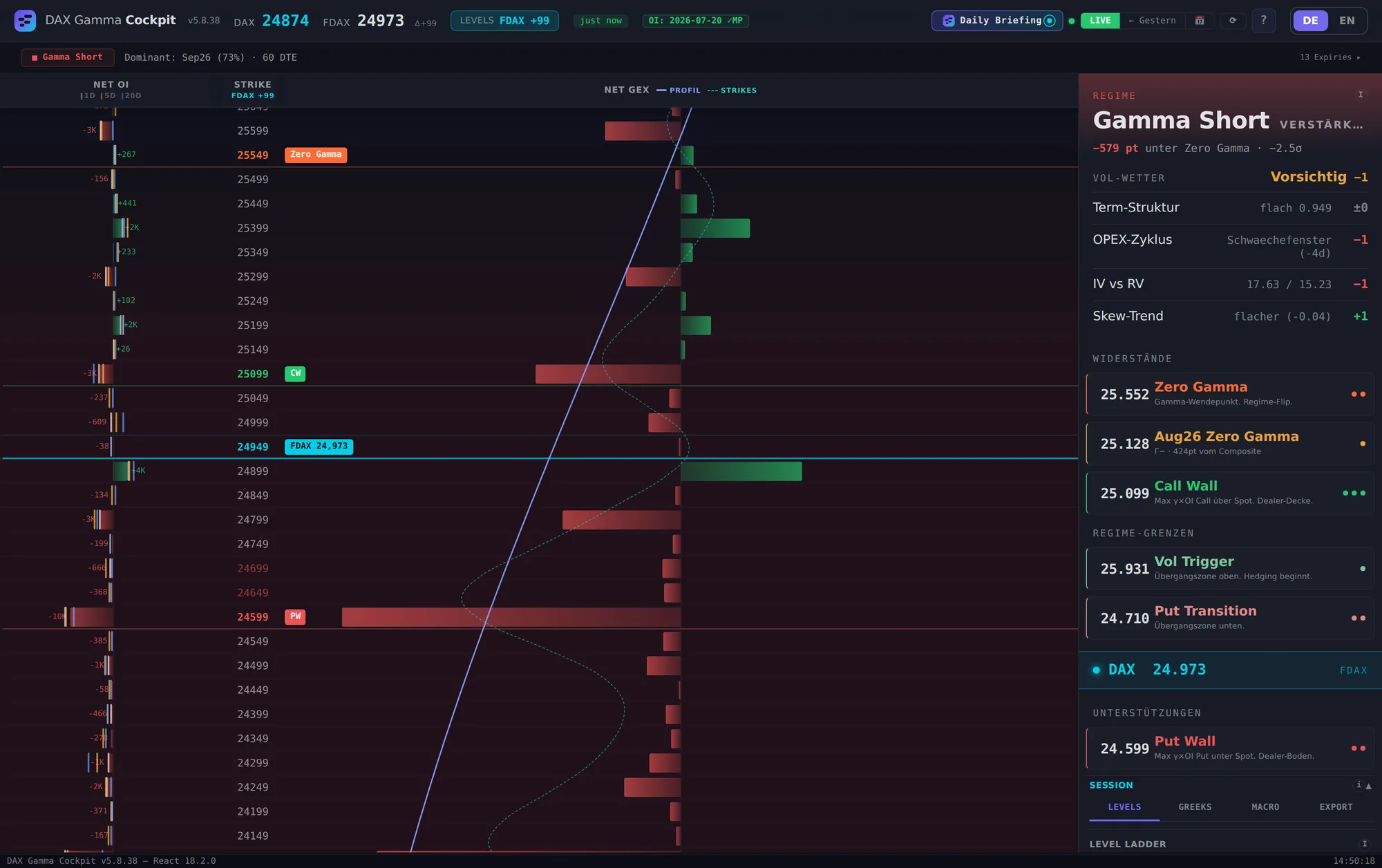Click the Daily Briefing target circle icon

tap(1050, 21)
